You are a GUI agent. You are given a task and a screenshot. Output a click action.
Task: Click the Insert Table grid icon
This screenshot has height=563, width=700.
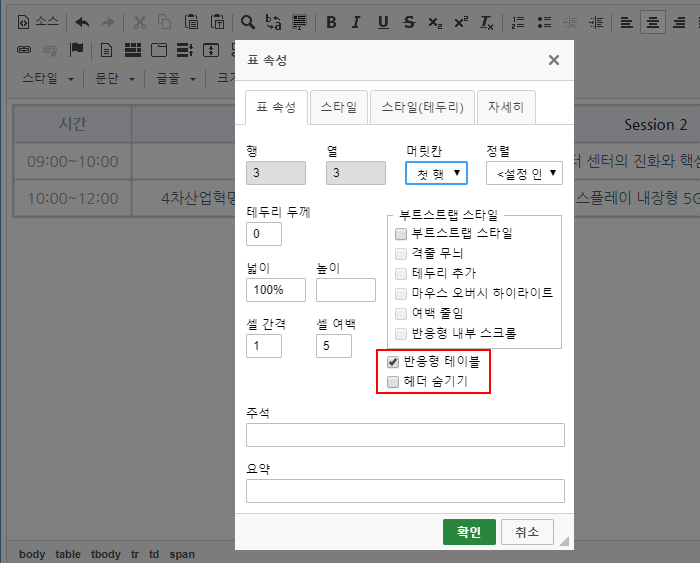(x=133, y=50)
